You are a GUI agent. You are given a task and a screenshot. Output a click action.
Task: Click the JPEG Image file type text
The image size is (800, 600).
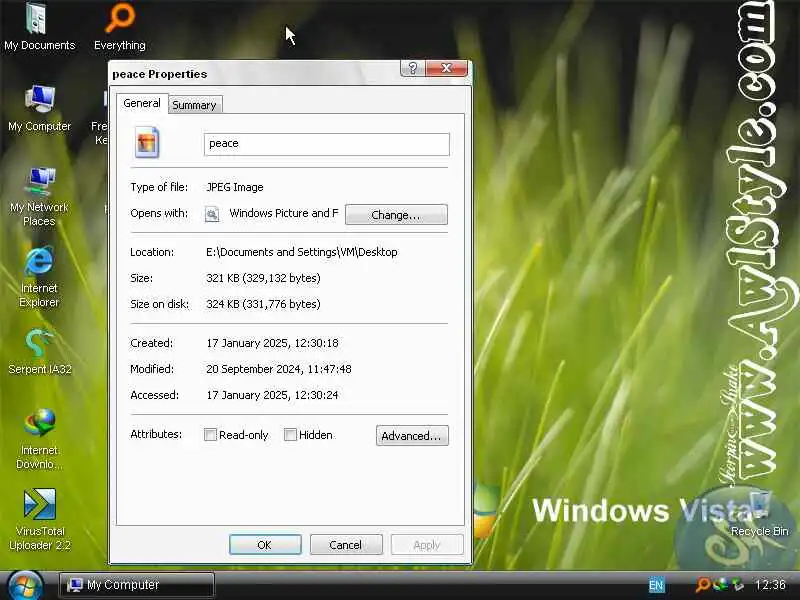[x=235, y=187]
